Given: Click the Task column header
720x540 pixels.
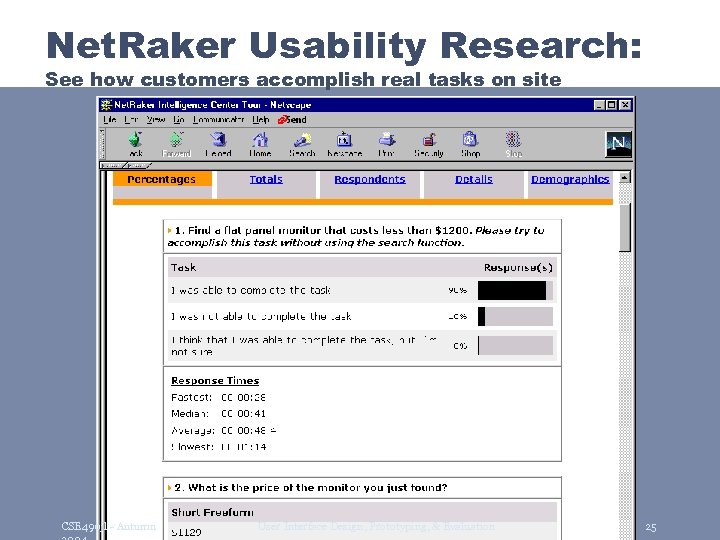Looking at the screenshot, I should [183, 268].
